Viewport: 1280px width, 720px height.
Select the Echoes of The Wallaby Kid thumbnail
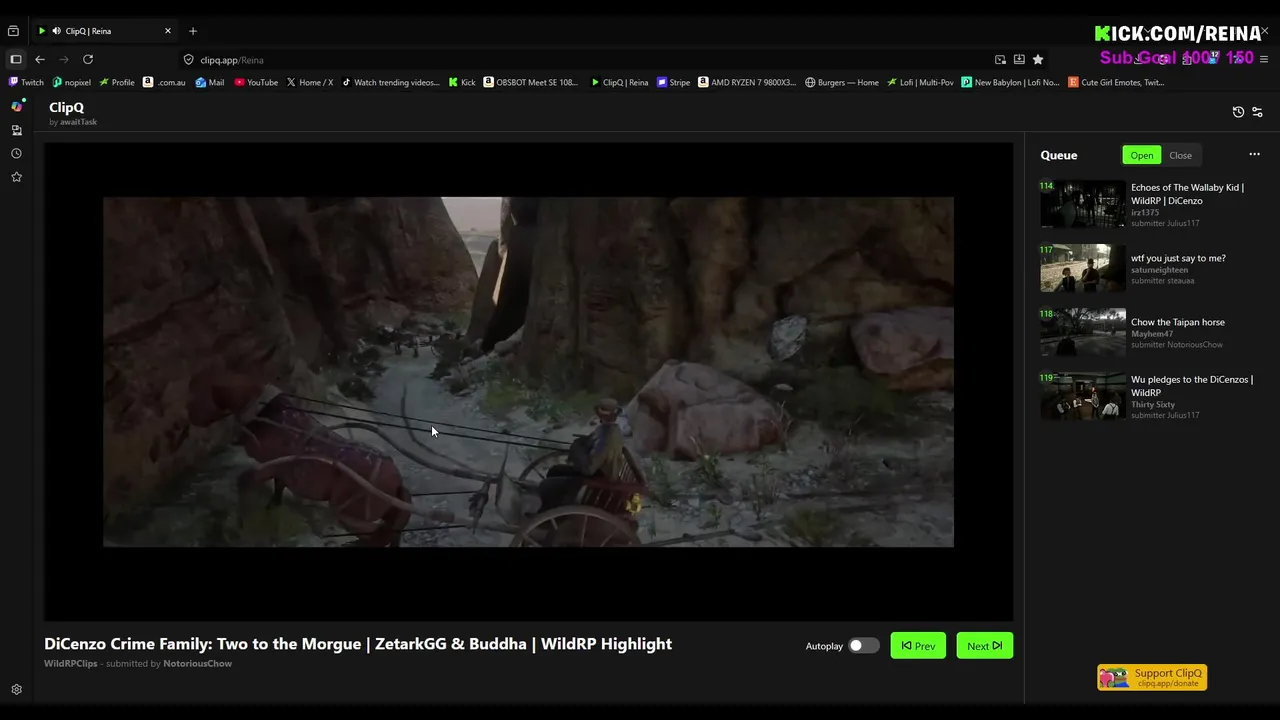[x=1082, y=204]
